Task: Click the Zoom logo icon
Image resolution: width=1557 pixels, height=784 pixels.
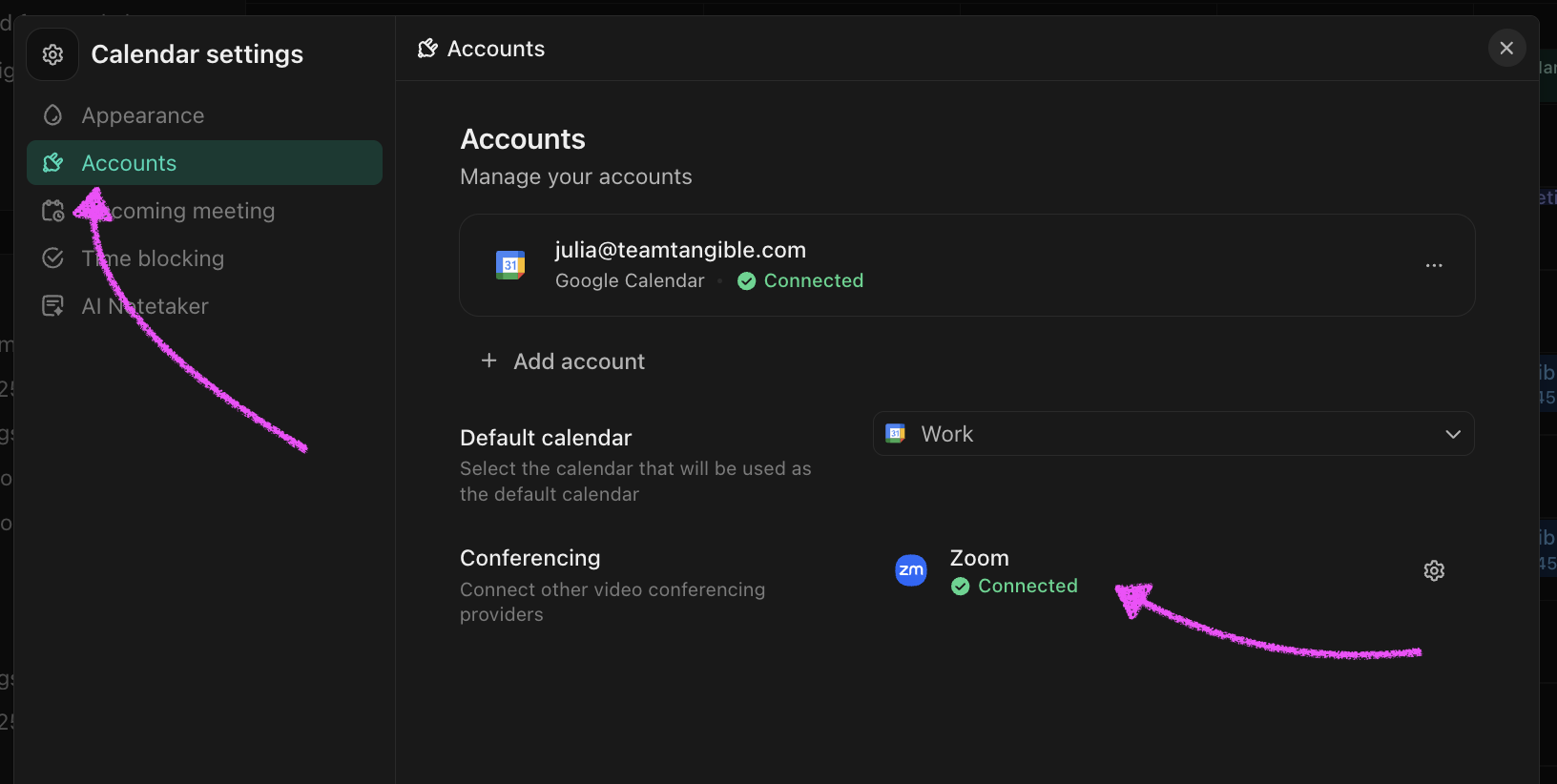Action: coord(911,570)
